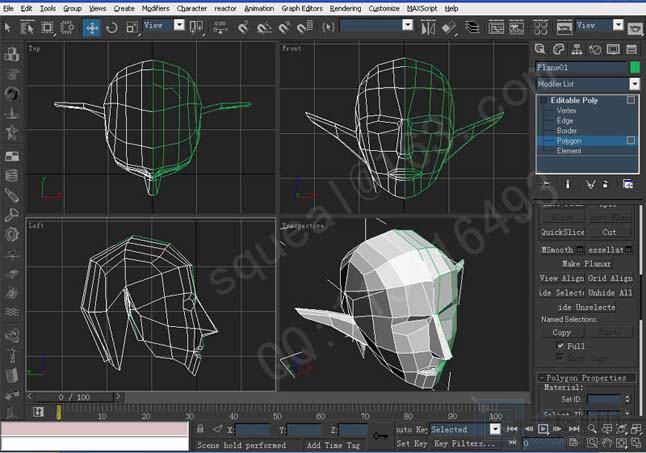This screenshot has height=453, width=646.
Task: Toggle the Full checkbox
Action: click(560, 346)
